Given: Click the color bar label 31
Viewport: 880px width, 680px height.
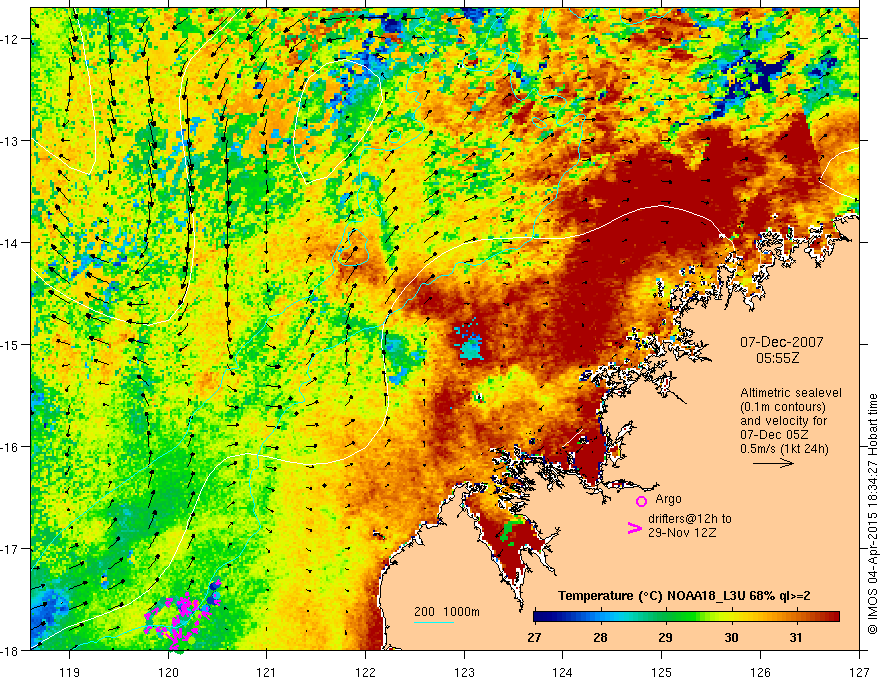Looking at the screenshot, I should click(796, 637).
